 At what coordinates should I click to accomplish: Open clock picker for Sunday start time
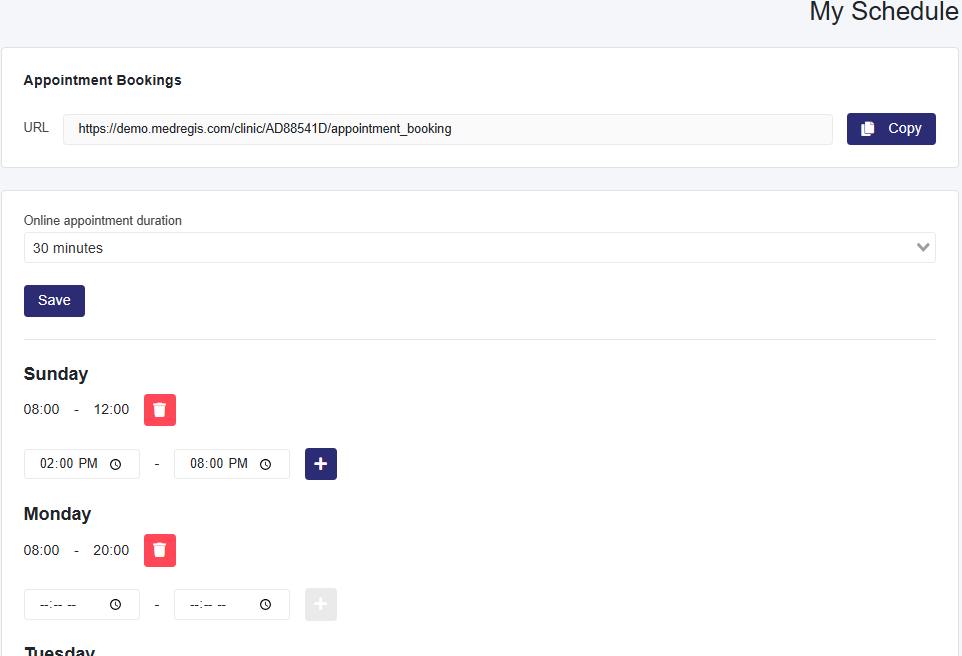(x=116, y=464)
